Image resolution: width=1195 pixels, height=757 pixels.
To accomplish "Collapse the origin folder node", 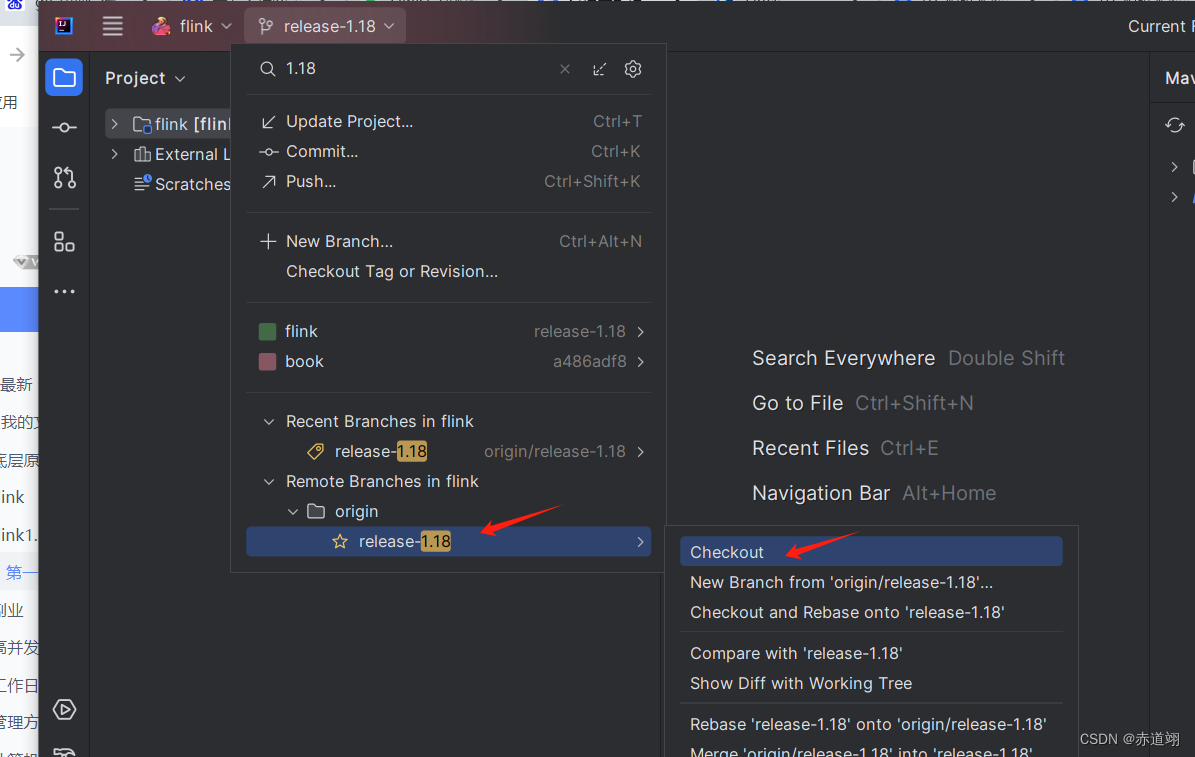I will tap(293, 512).
